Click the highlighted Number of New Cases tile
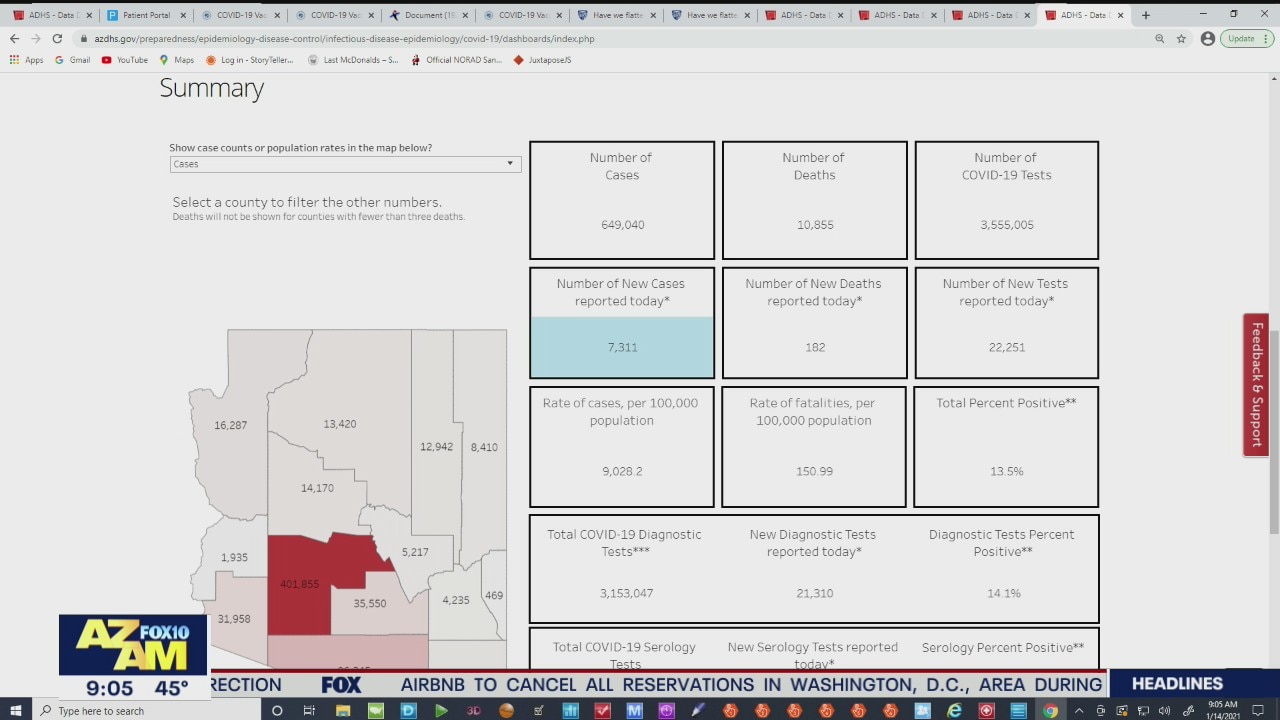 [x=622, y=347]
